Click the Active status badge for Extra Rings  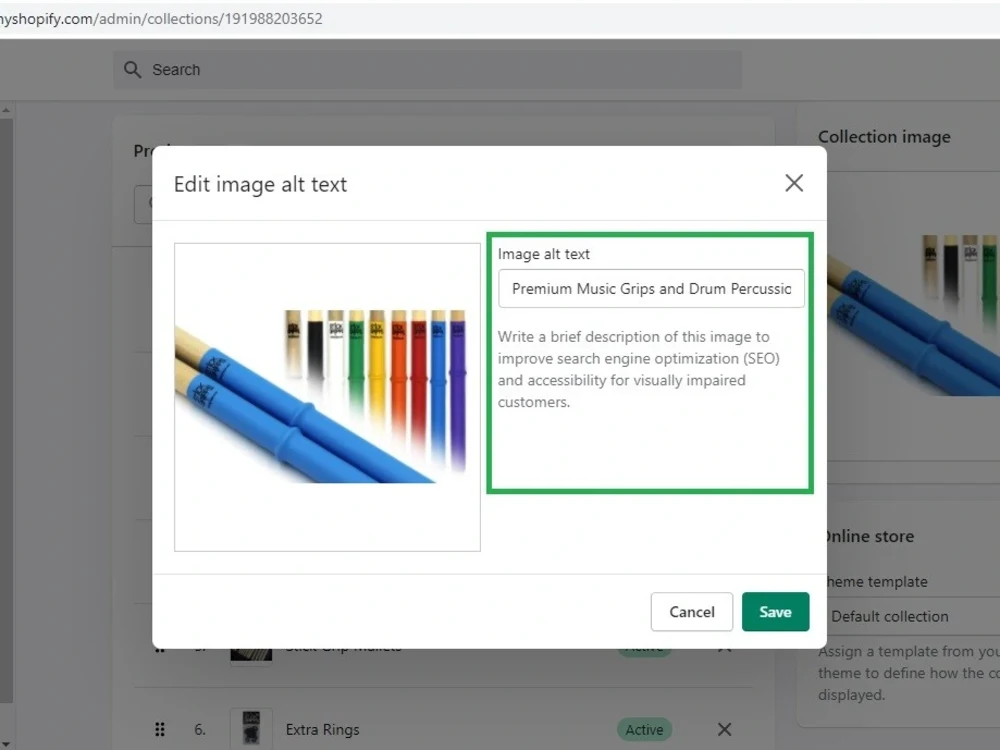[643, 729]
